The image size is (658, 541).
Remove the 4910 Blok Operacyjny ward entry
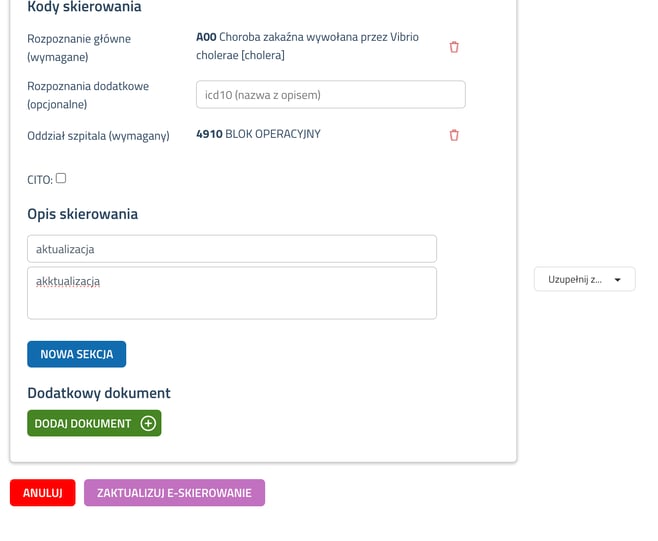tap(454, 135)
